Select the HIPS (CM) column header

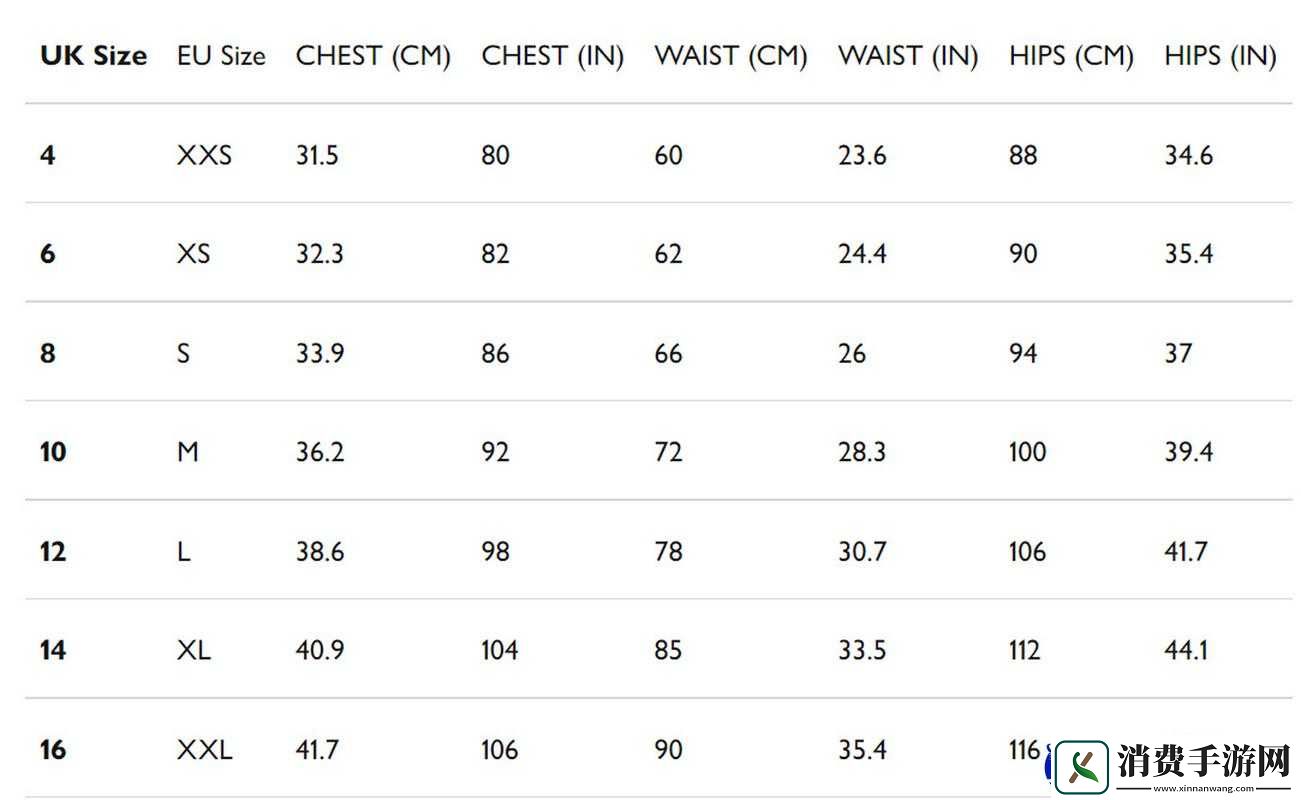pyautogui.click(x=1071, y=56)
